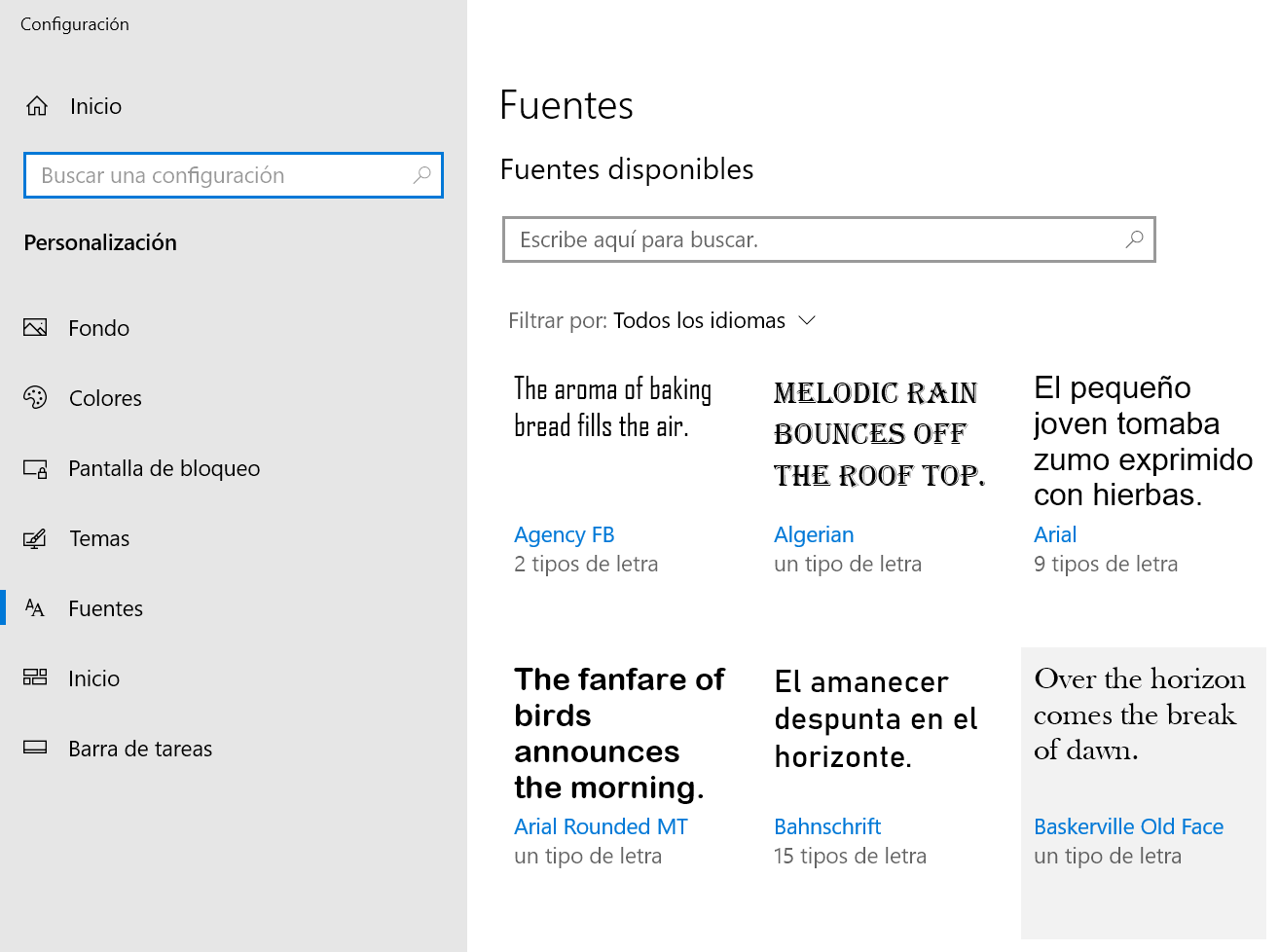Open the Baskerville Old Face font
Viewport: 1279px width, 952px height.
[x=1128, y=826]
